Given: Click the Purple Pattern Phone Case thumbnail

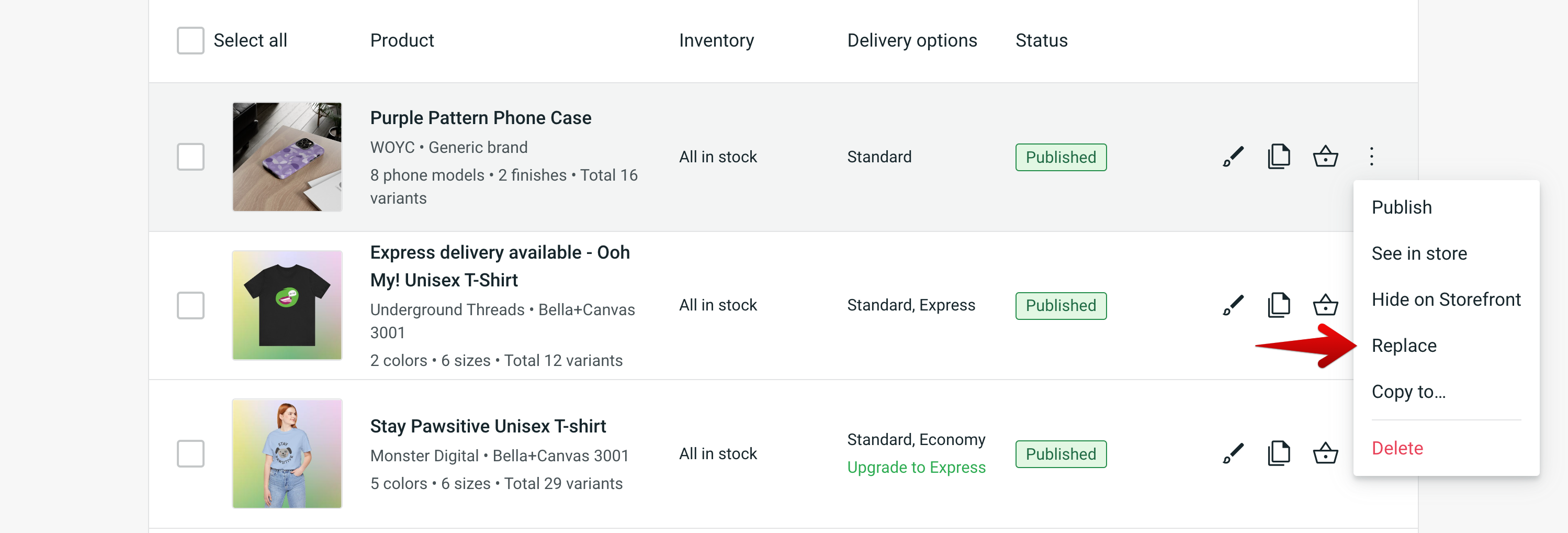Looking at the screenshot, I should click(287, 157).
